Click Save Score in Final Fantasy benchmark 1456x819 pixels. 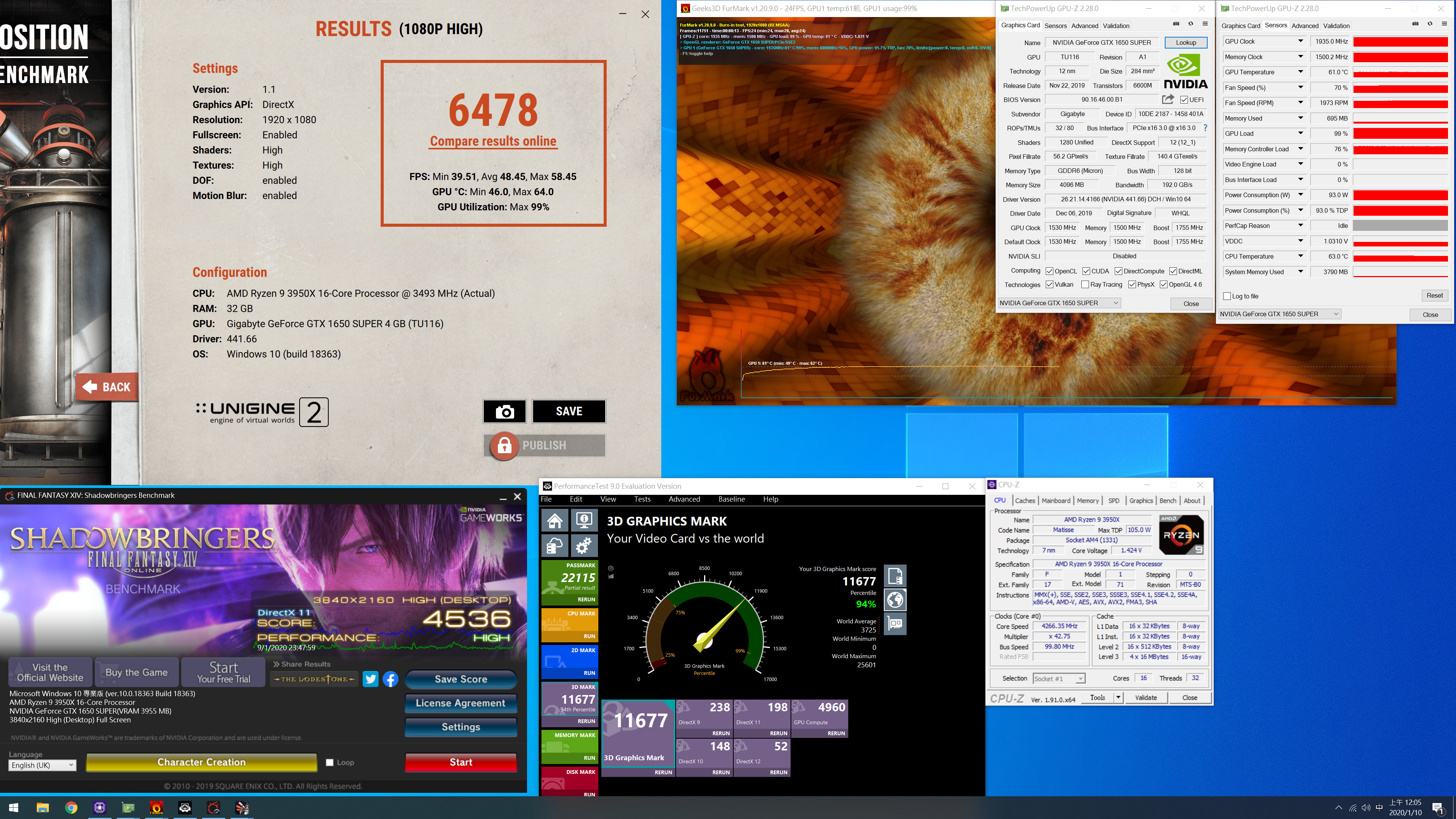(x=461, y=679)
